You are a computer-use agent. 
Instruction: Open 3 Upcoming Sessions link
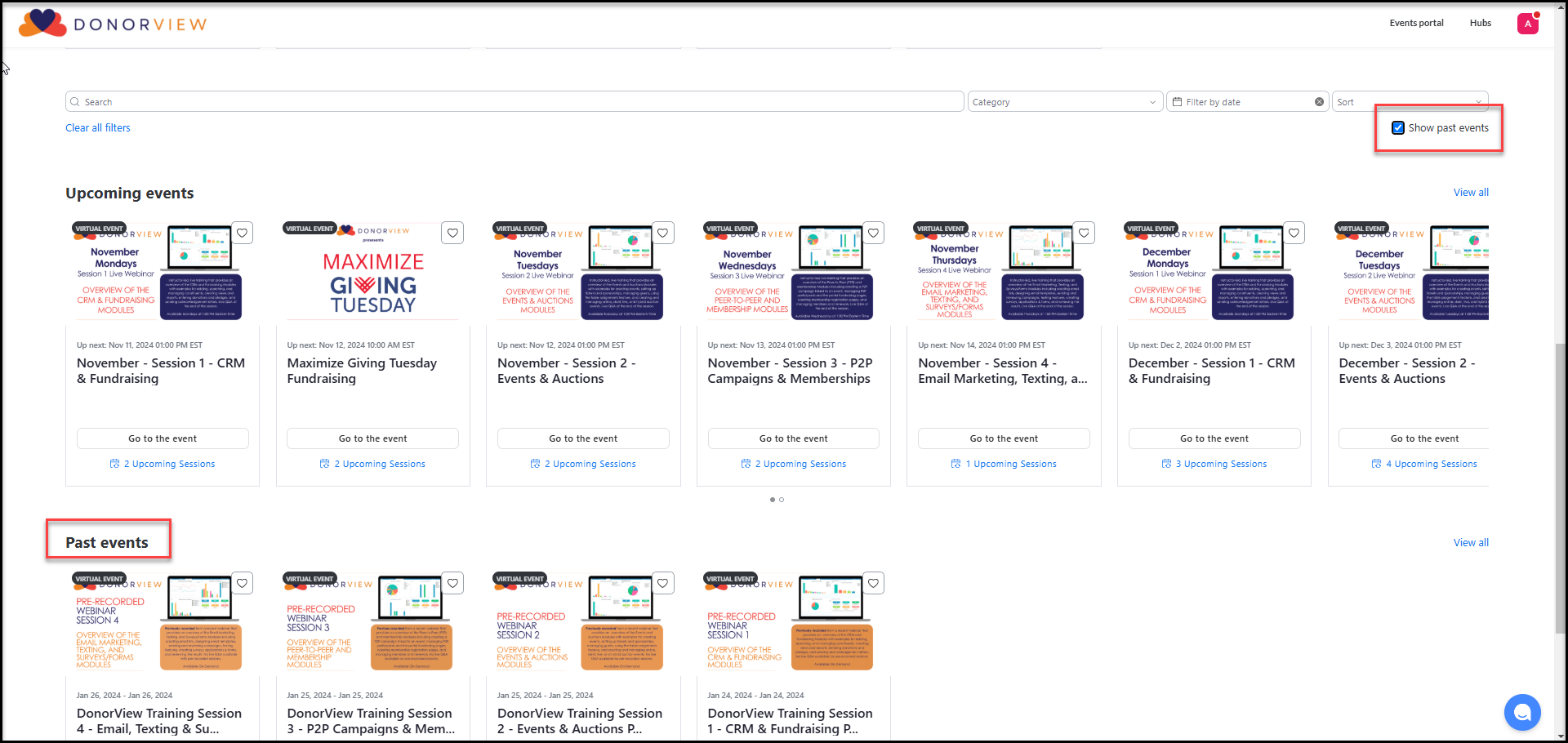pos(1214,464)
